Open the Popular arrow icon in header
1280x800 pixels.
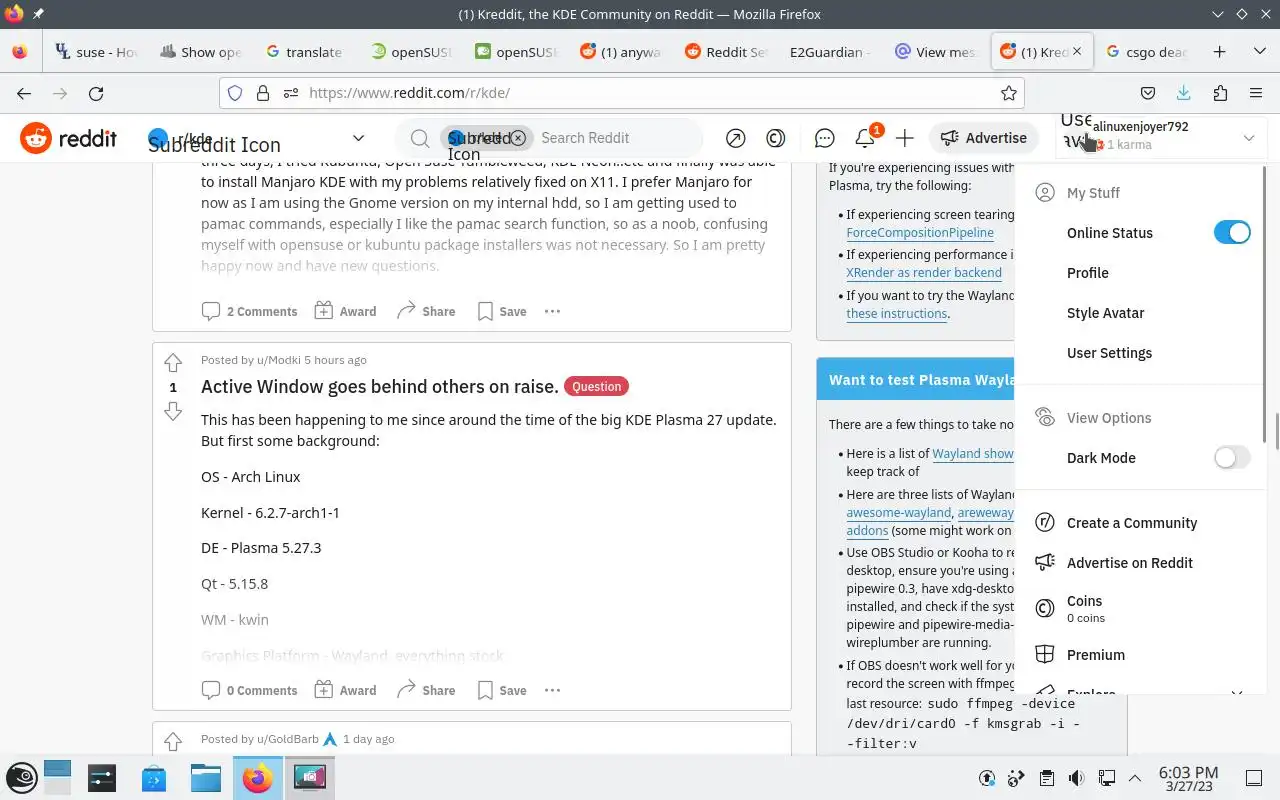click(735, 138)
